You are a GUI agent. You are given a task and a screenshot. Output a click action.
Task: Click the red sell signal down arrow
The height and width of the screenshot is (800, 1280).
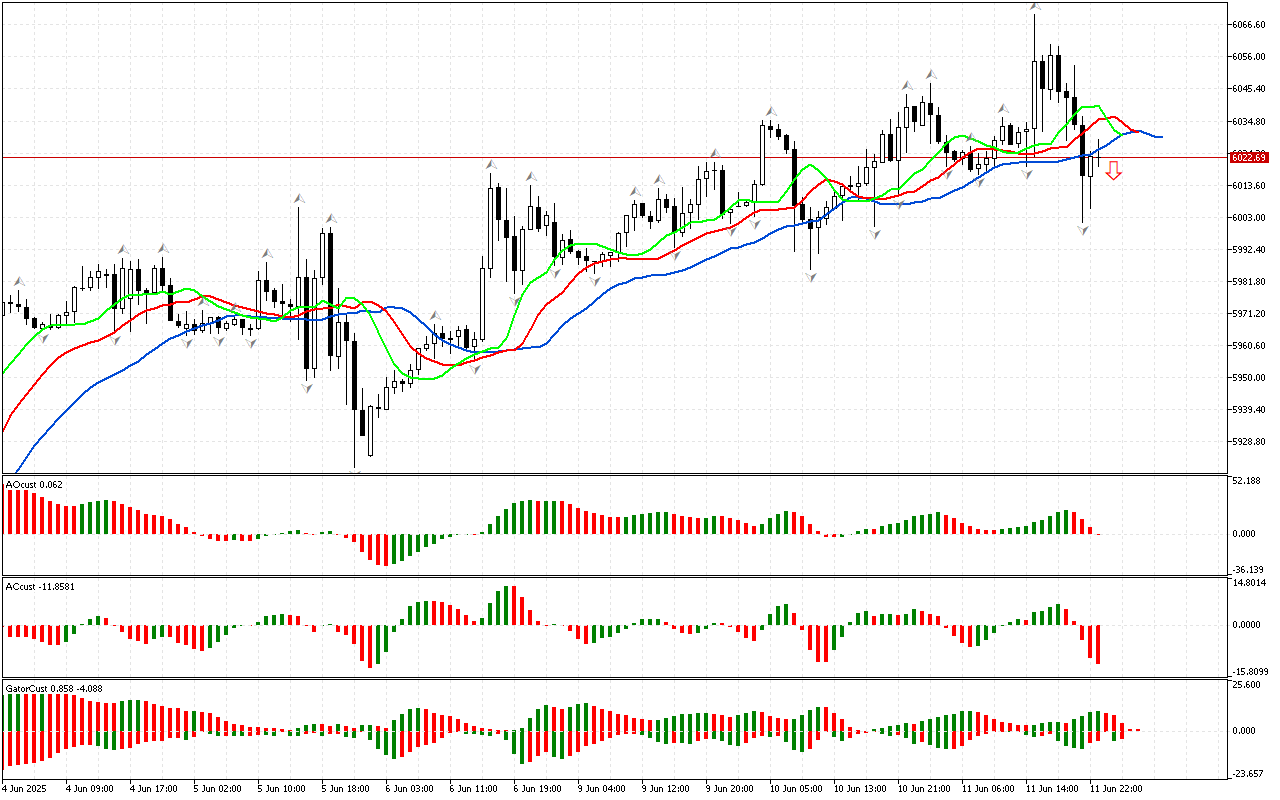click(x=1113, y=171)
